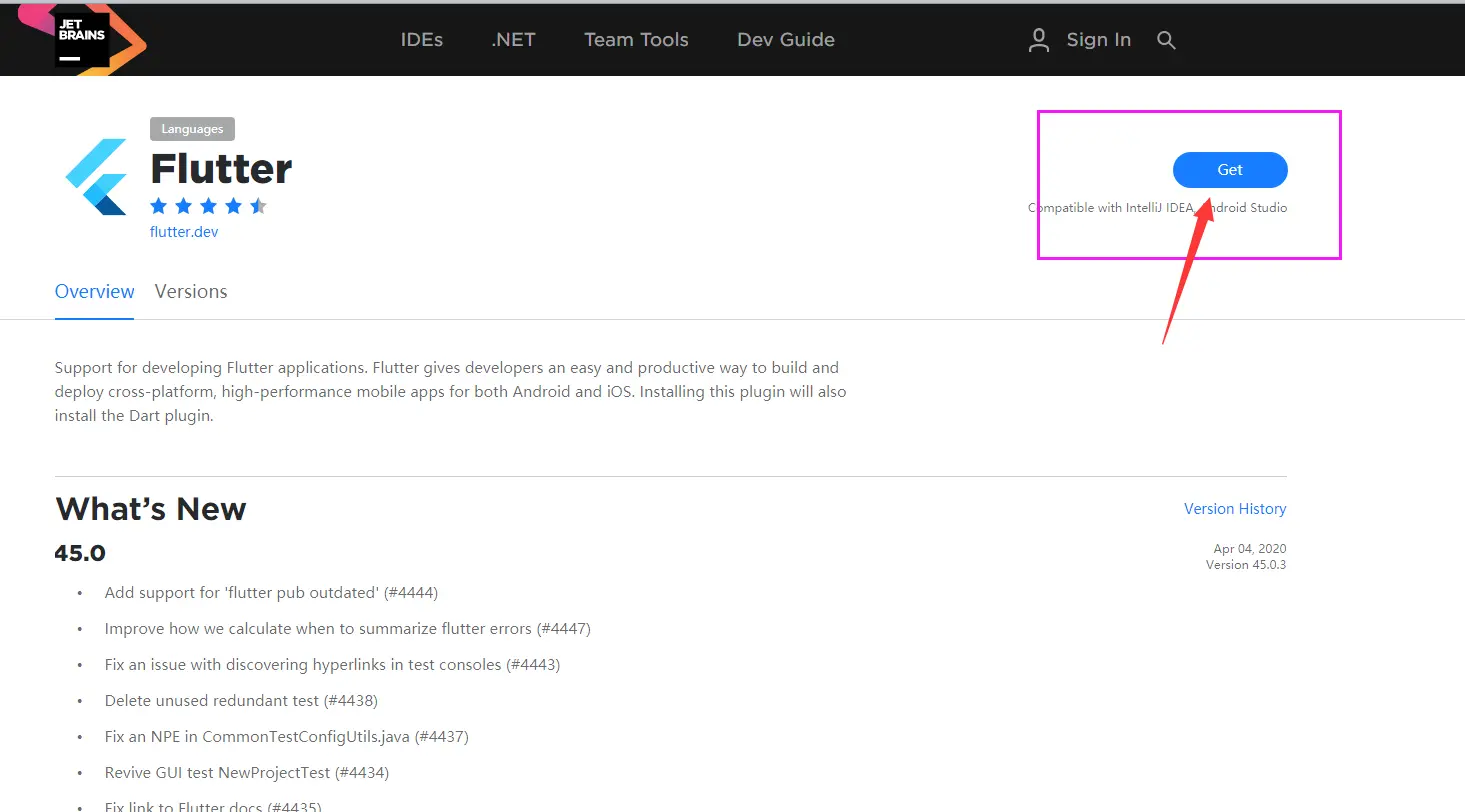Screen dimensions: 1465x812
Task: Click the 'Apr 04, 2020' date
Action: (x=1250, y=549)
